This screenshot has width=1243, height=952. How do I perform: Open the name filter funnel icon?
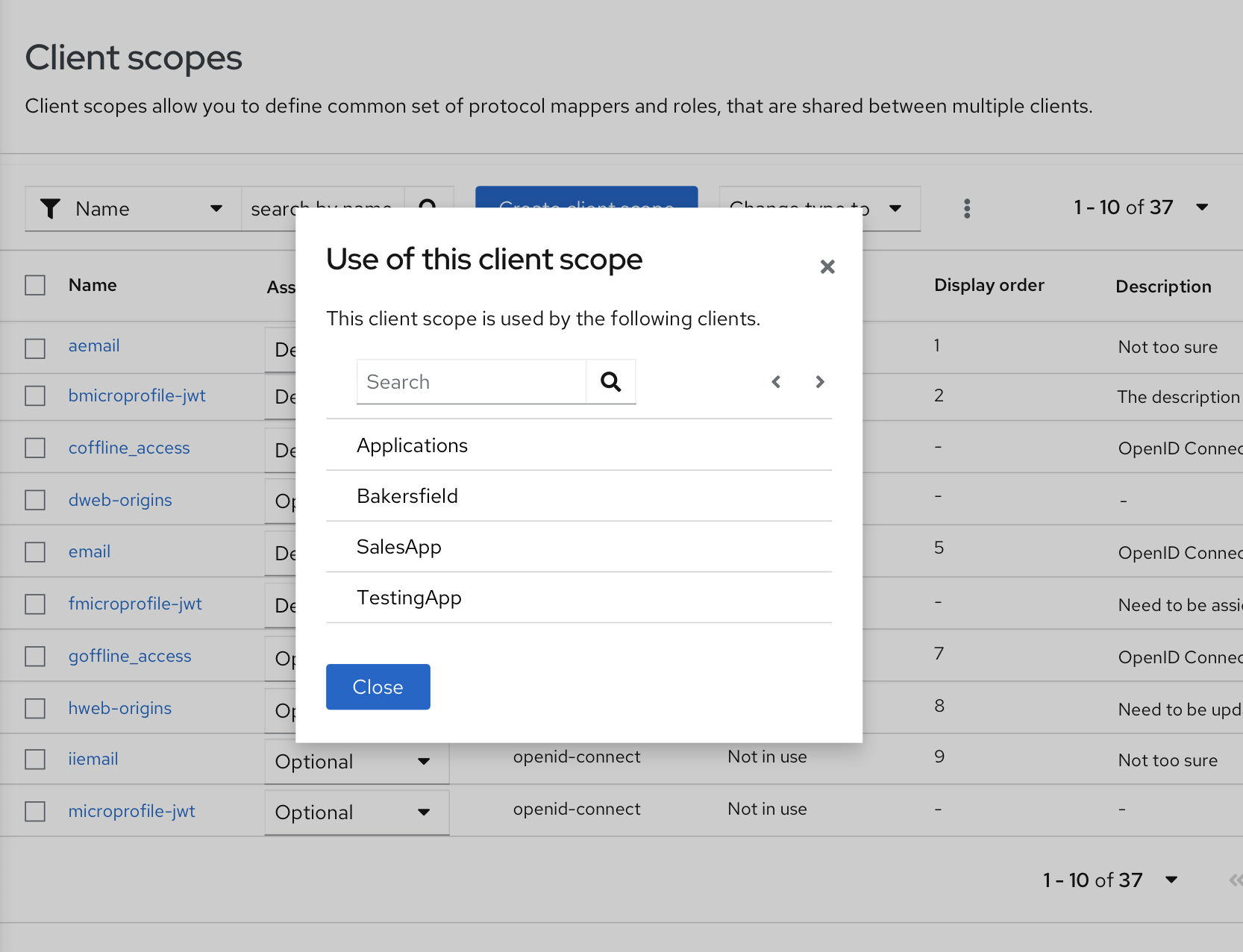(50, 208)
